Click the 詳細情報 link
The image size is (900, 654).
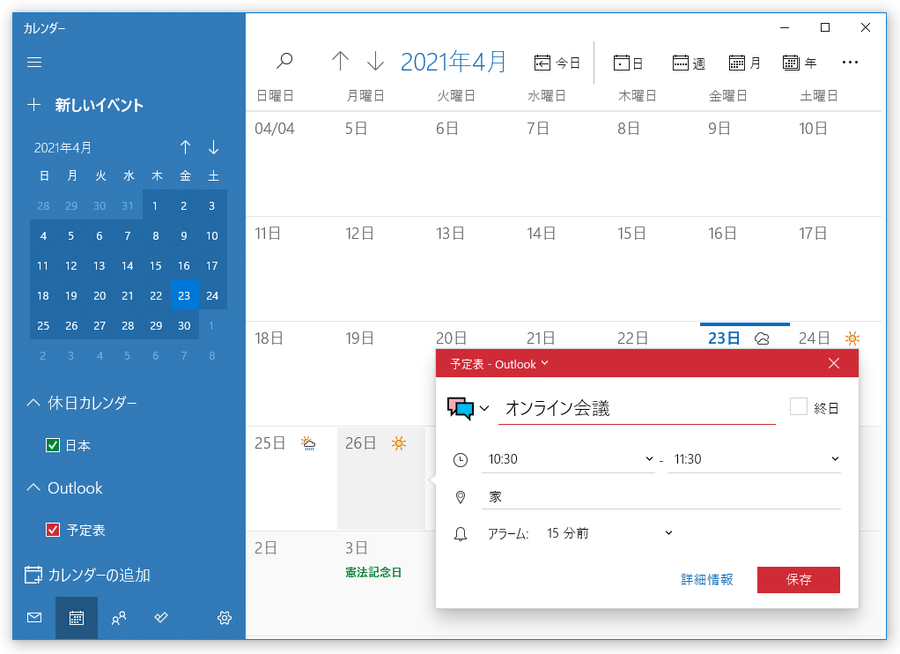pyautogui.click(x=707, y=579)
